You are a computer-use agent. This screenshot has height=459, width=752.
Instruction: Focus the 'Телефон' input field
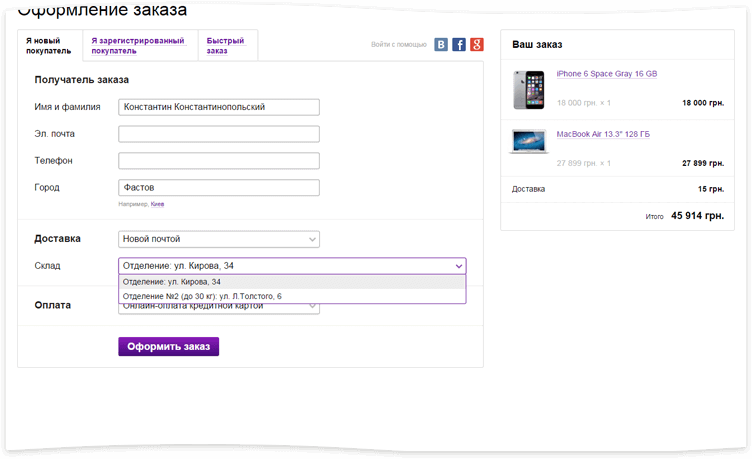(218, 161)
